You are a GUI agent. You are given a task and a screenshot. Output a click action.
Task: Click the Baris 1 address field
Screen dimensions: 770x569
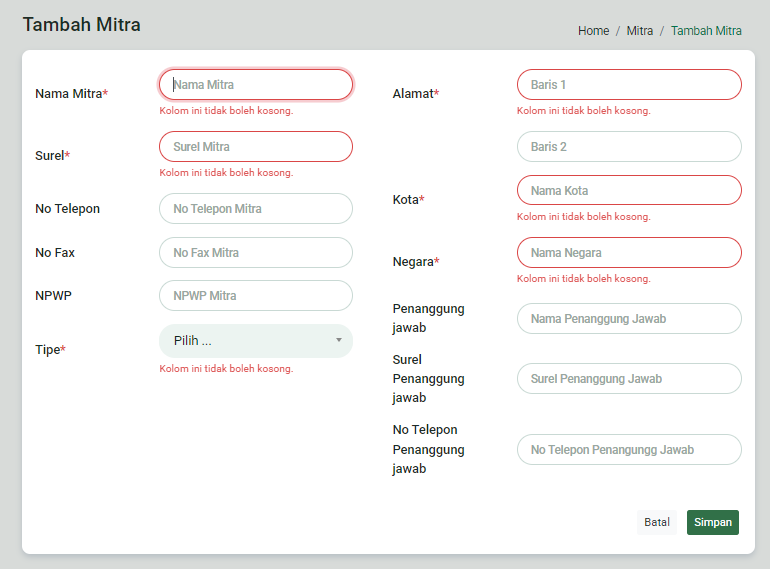[629, 84]
